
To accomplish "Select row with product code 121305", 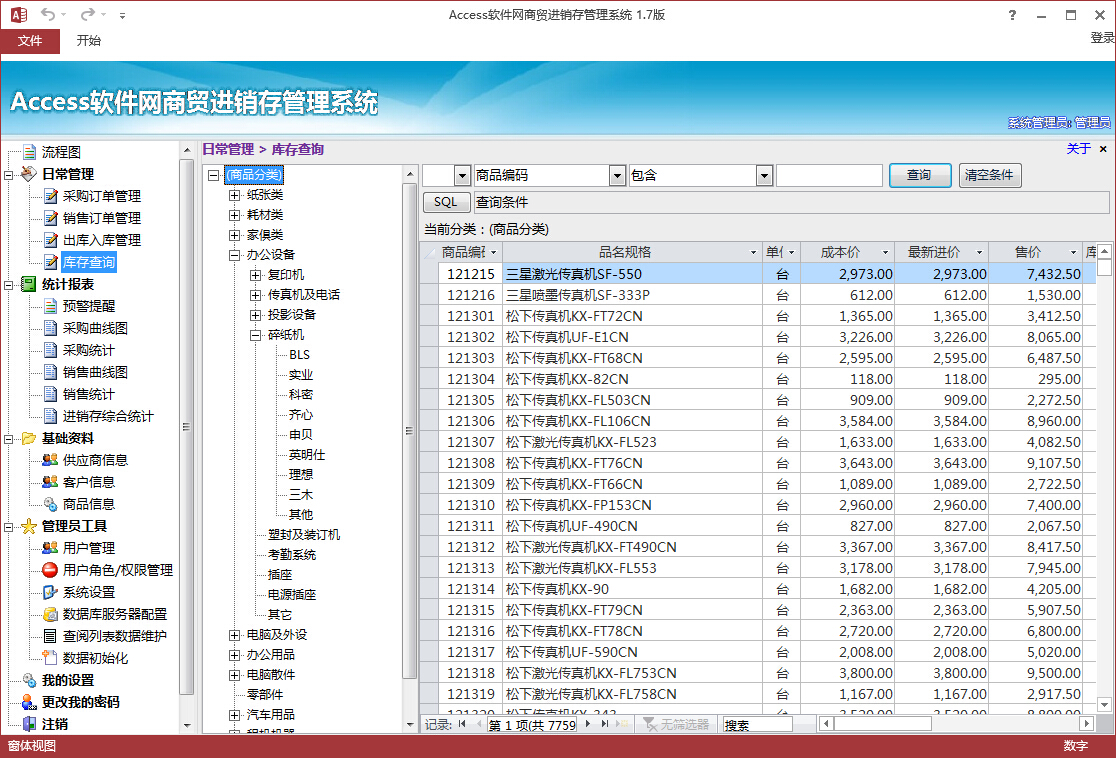I will 758,400.
